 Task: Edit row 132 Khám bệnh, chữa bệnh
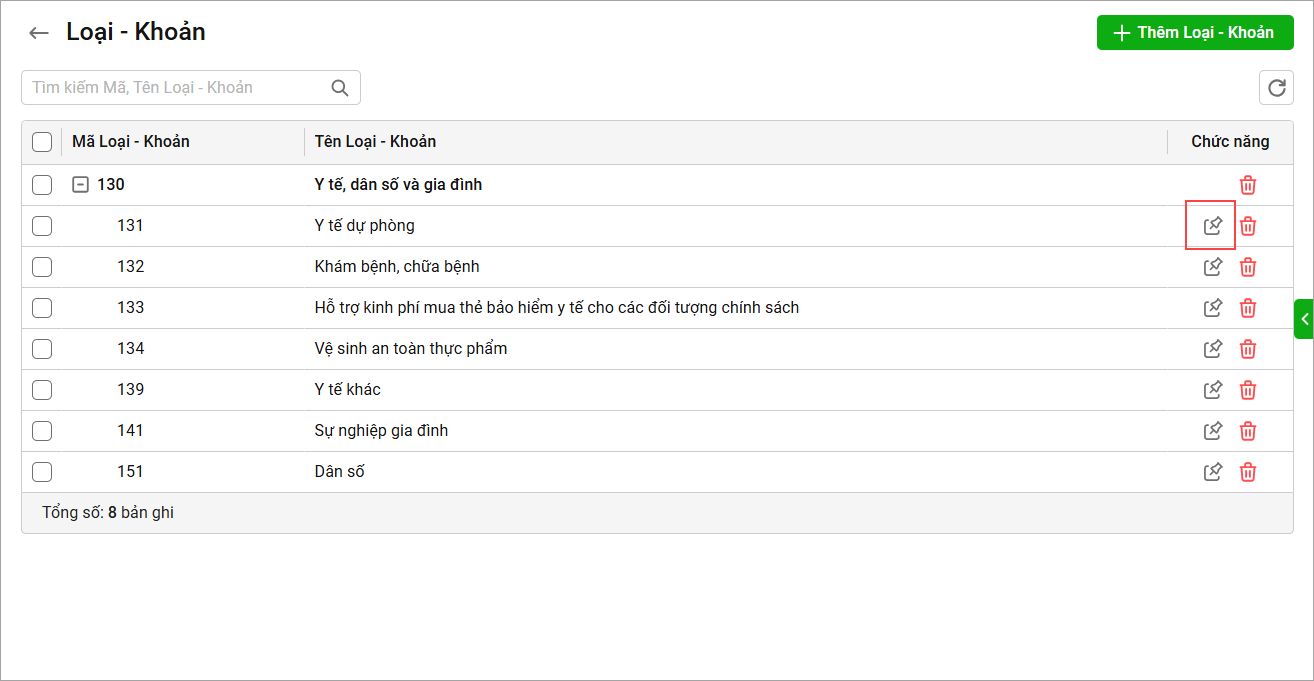(1212, 267)
